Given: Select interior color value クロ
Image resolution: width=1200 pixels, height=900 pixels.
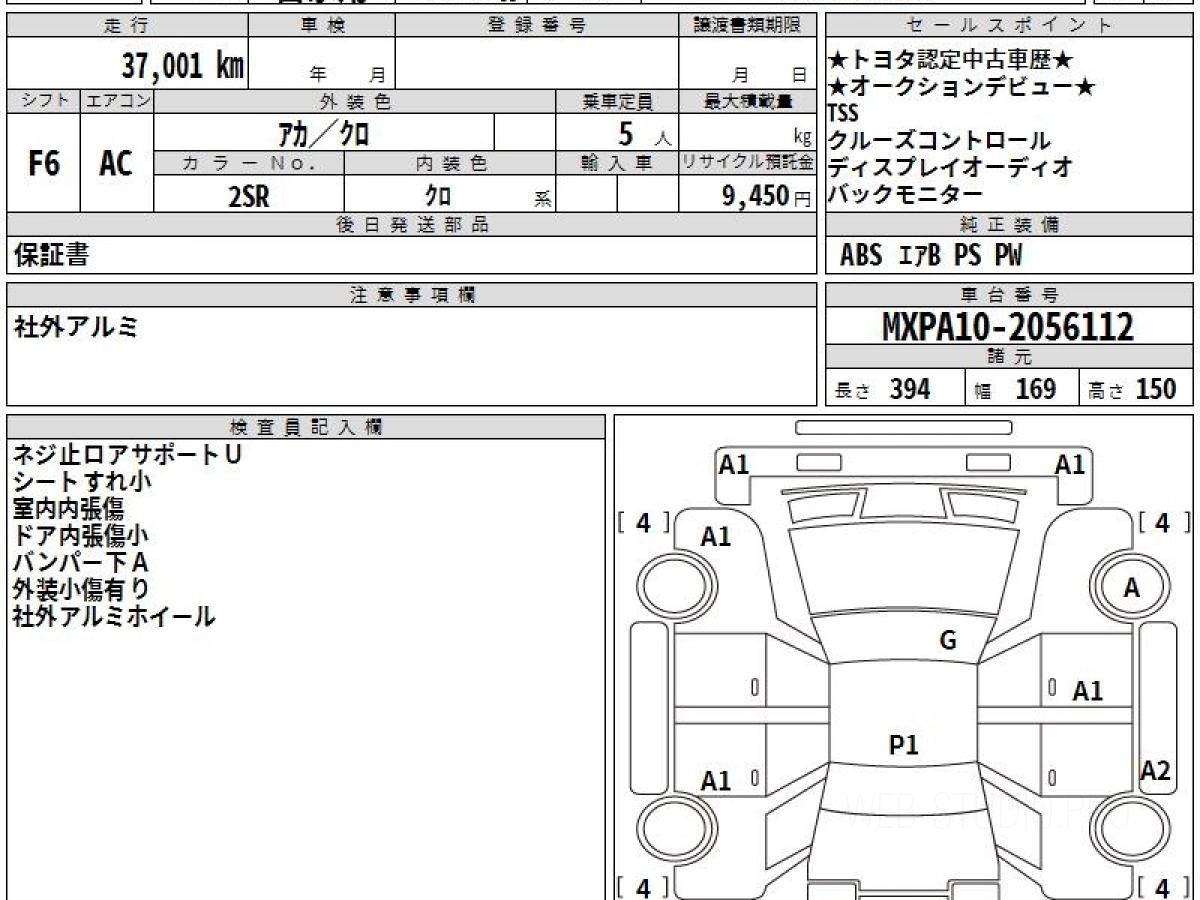Looking at the screenshot, I should (x=437, y=196).
